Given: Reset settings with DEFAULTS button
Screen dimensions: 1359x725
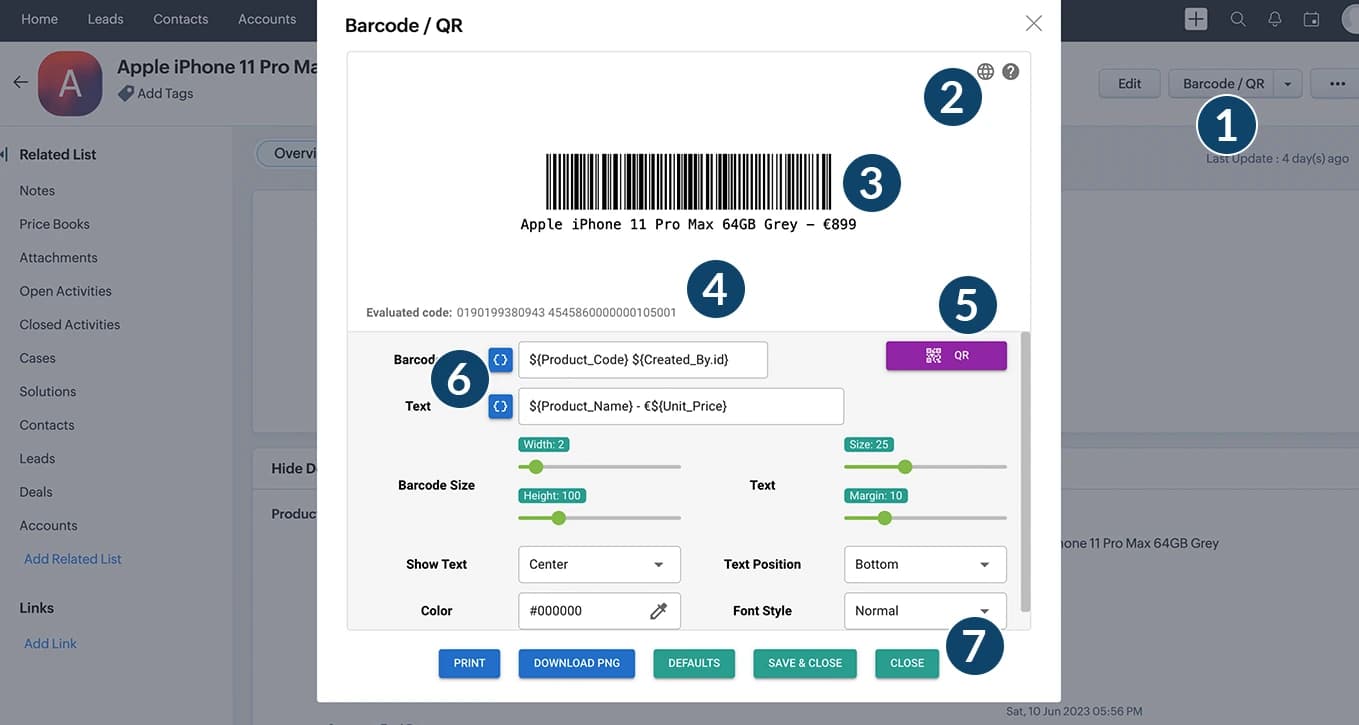Looking at the screenshot, I should (694, 663).
